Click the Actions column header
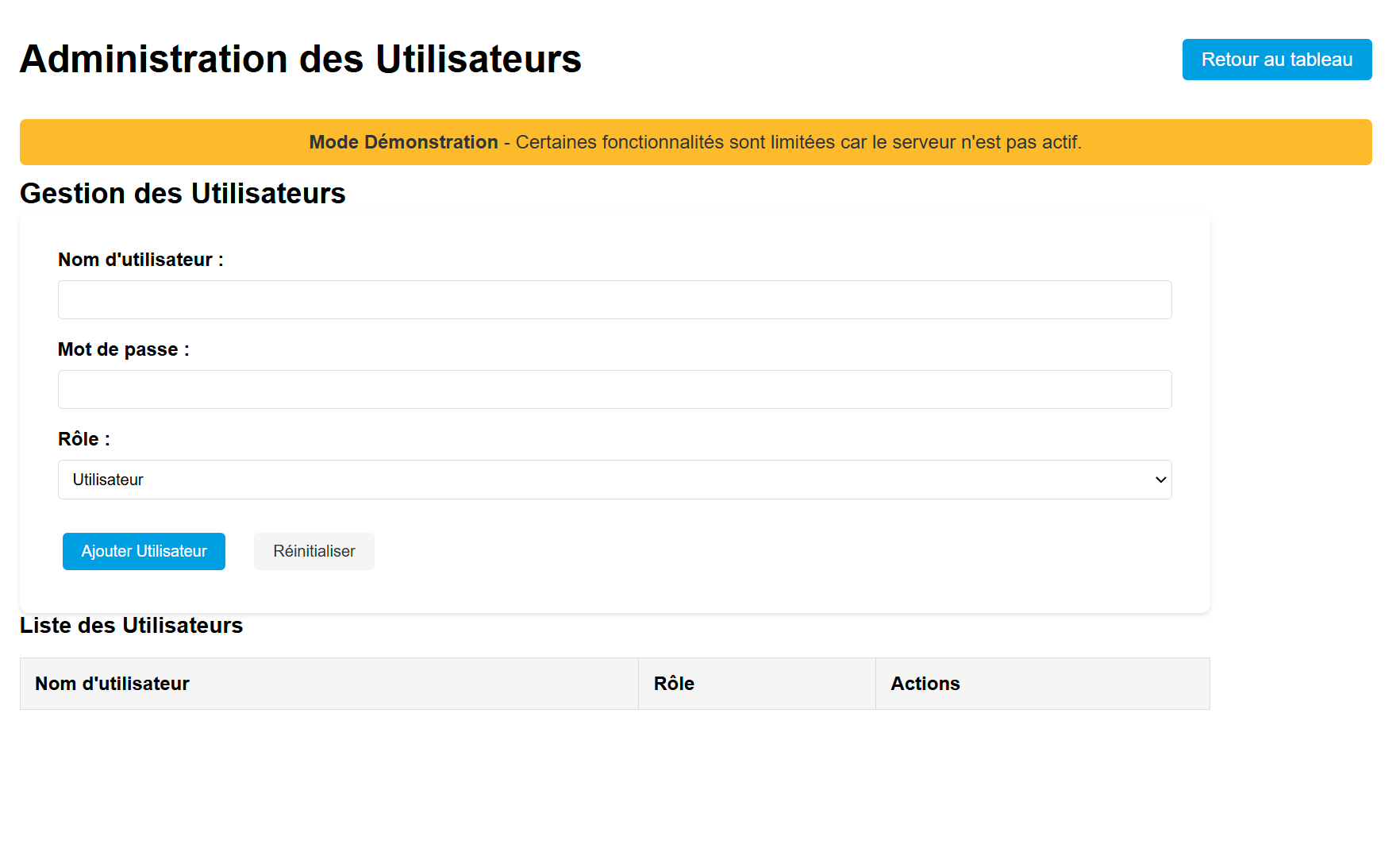This screenshot has height=856, width=1400. (925, 684)
